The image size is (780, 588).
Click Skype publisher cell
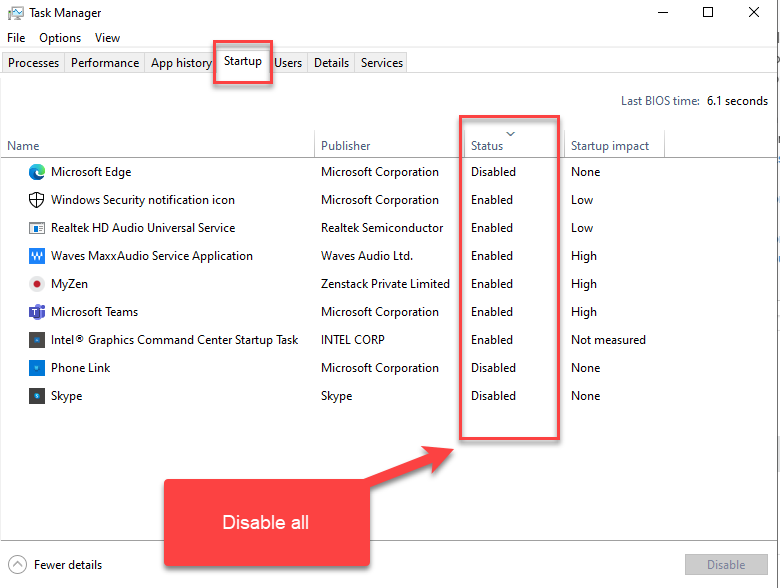336,396
